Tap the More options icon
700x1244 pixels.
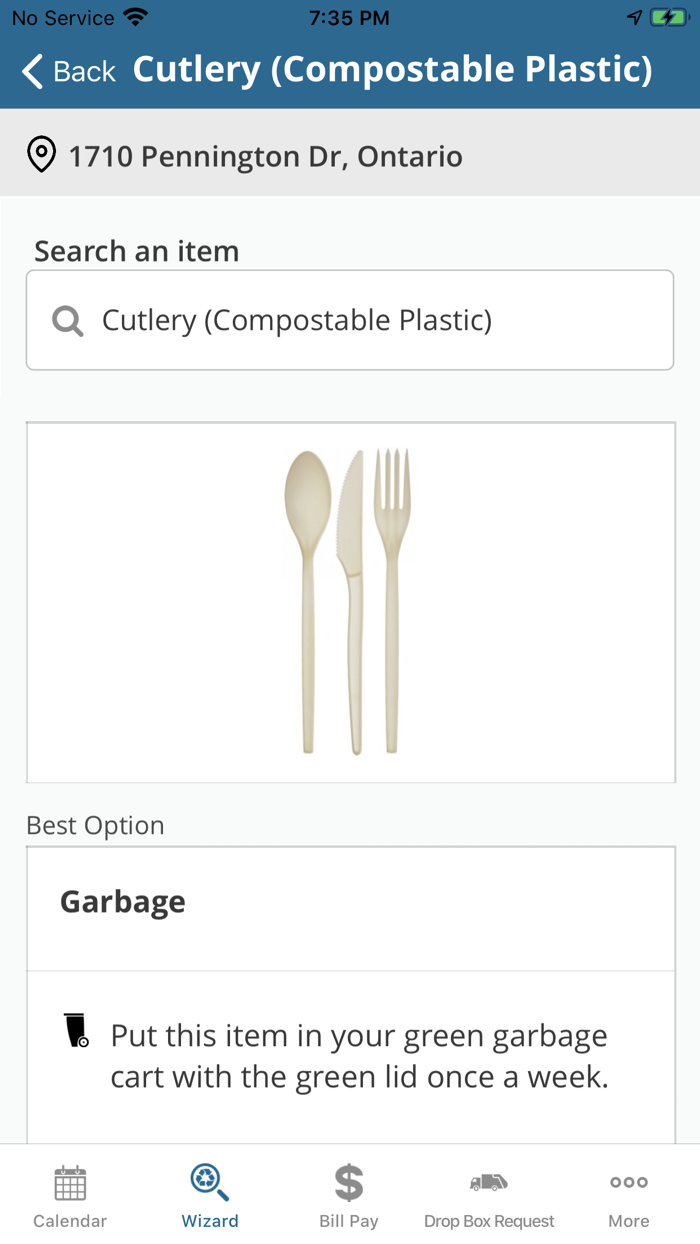click(x=628, y=1184)
